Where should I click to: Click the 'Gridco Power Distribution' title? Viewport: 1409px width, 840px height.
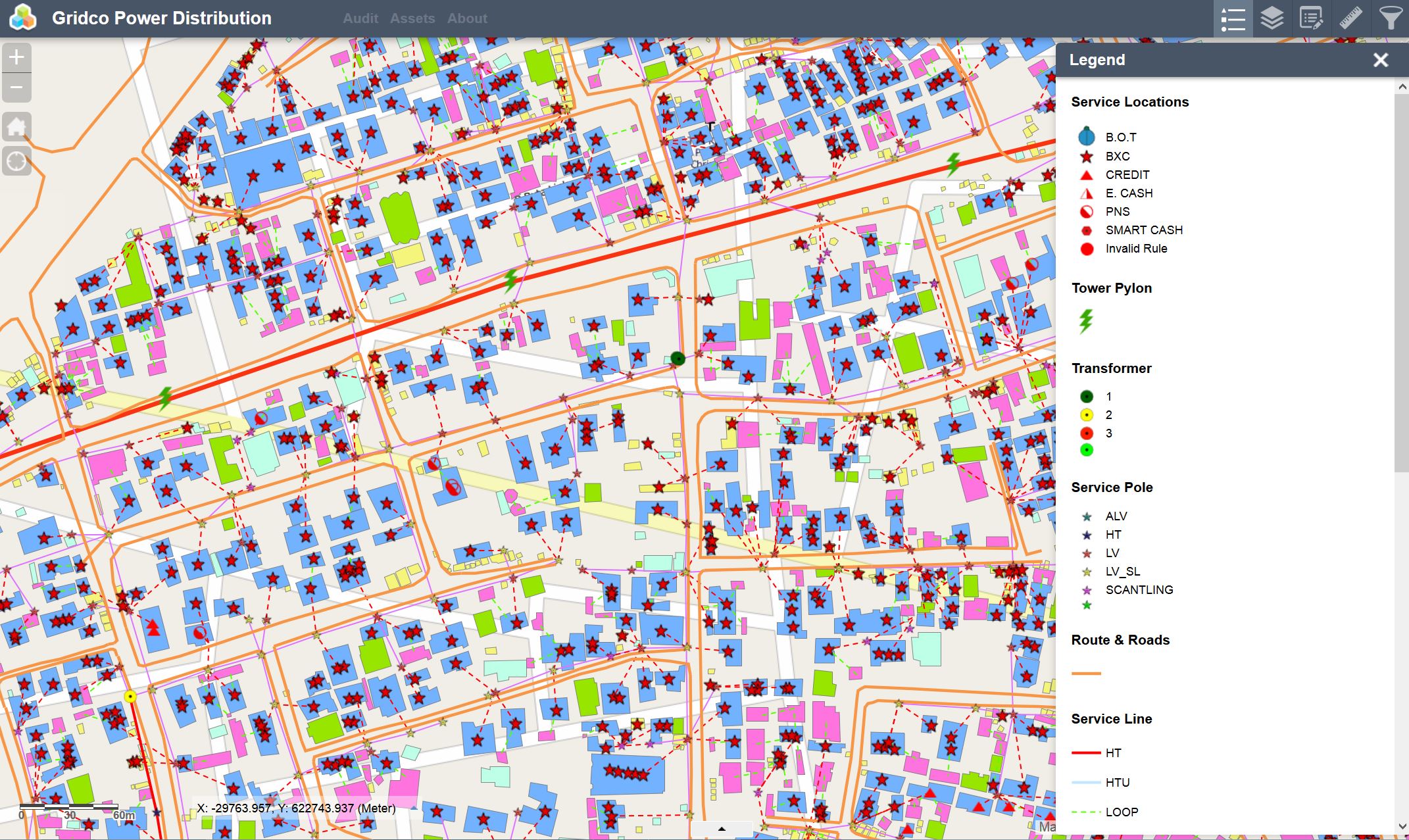coord(162,18)
